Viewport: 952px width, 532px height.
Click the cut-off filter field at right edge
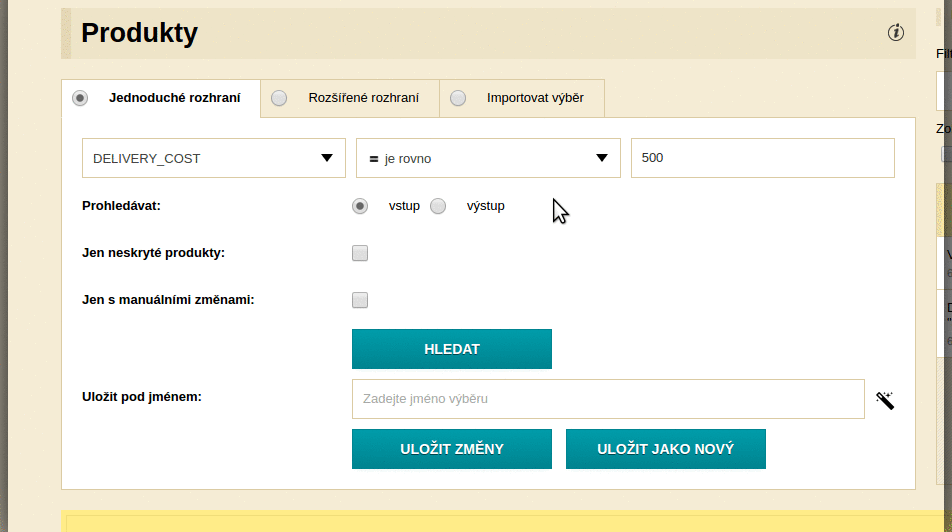point(945,91)
